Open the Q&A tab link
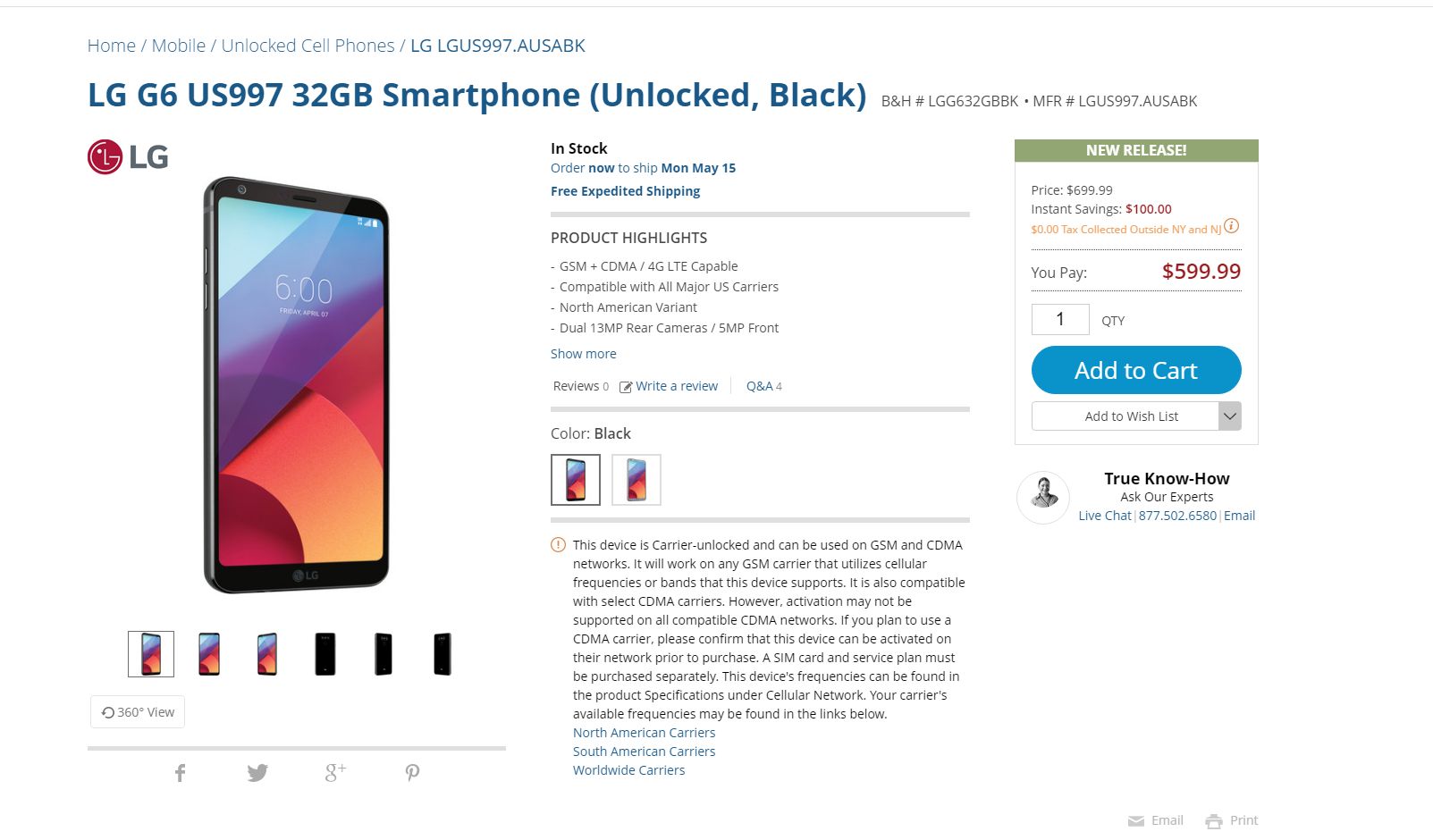This screenshot has height=840, width=1433. [760, 386]
